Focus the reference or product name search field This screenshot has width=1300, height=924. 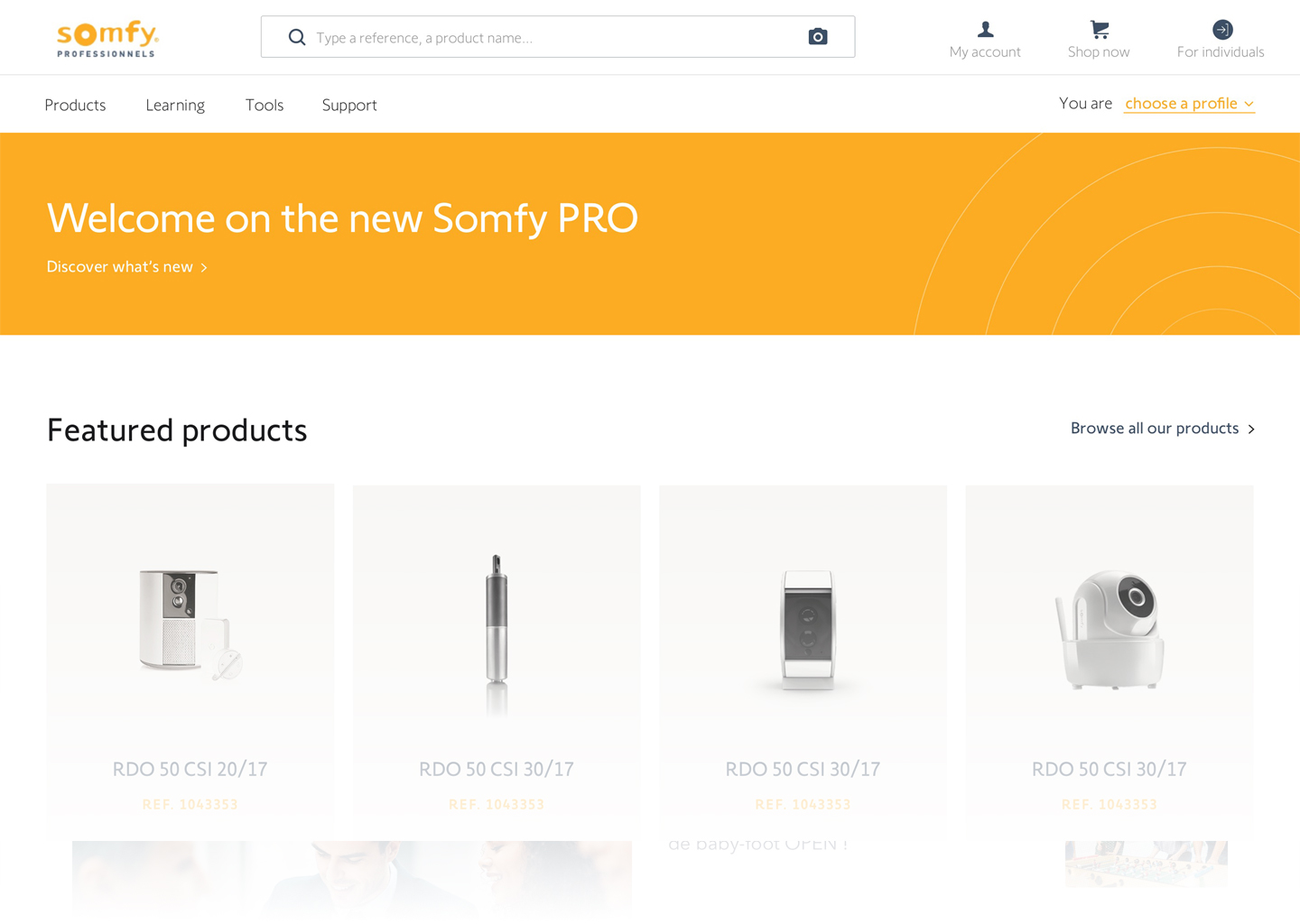558,37
